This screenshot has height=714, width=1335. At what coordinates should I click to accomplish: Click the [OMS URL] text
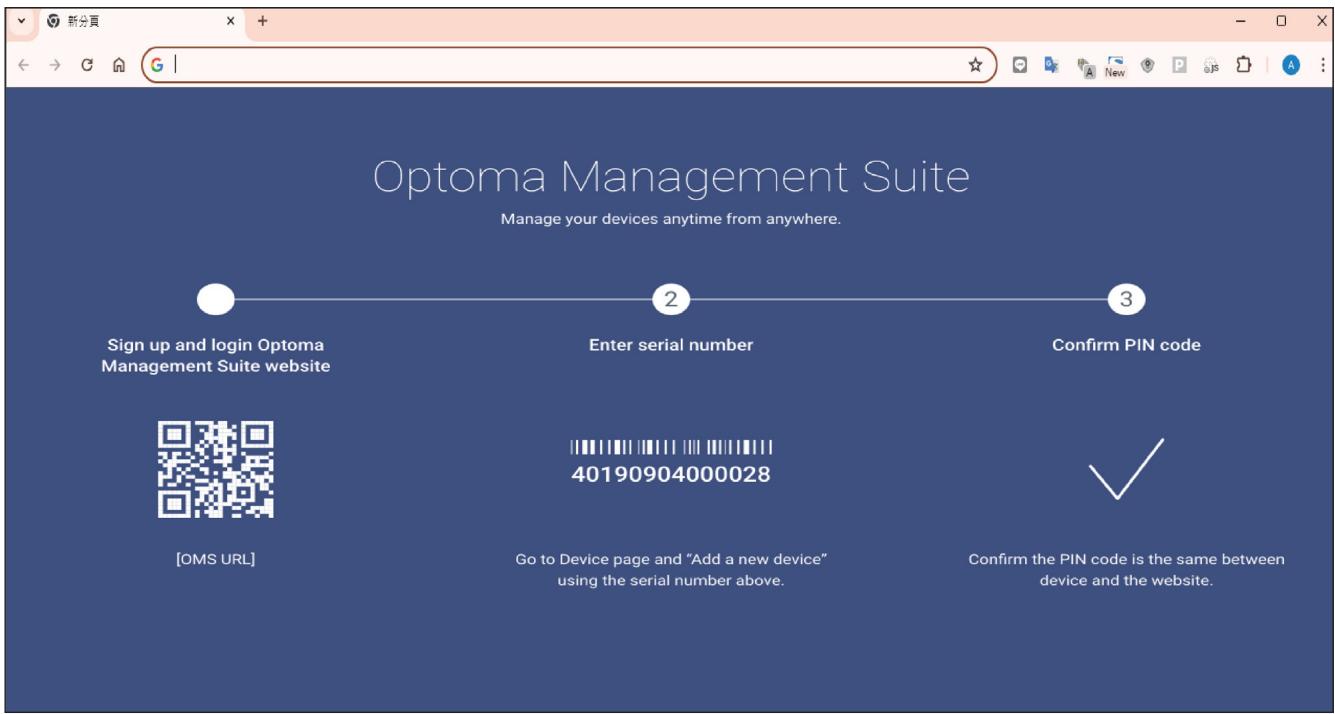click(215, 559)
